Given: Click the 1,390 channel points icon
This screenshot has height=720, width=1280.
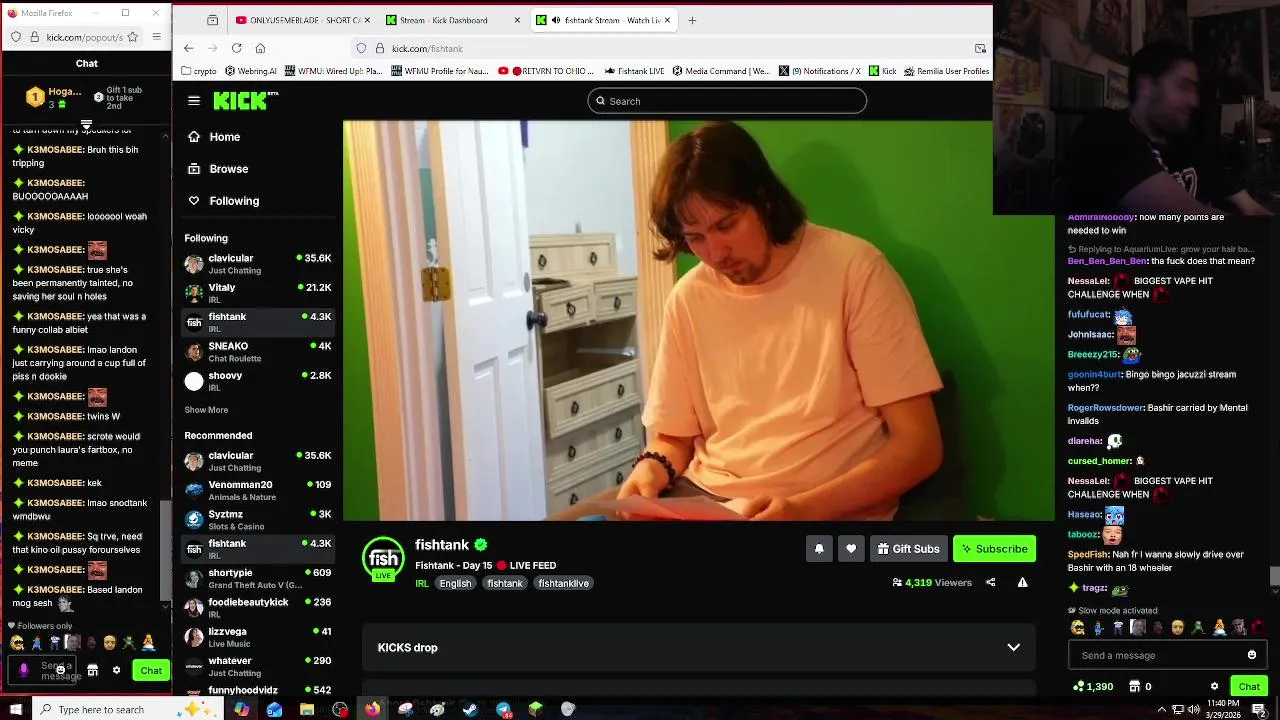Looking at the screenshot, I should [1092, 686].
